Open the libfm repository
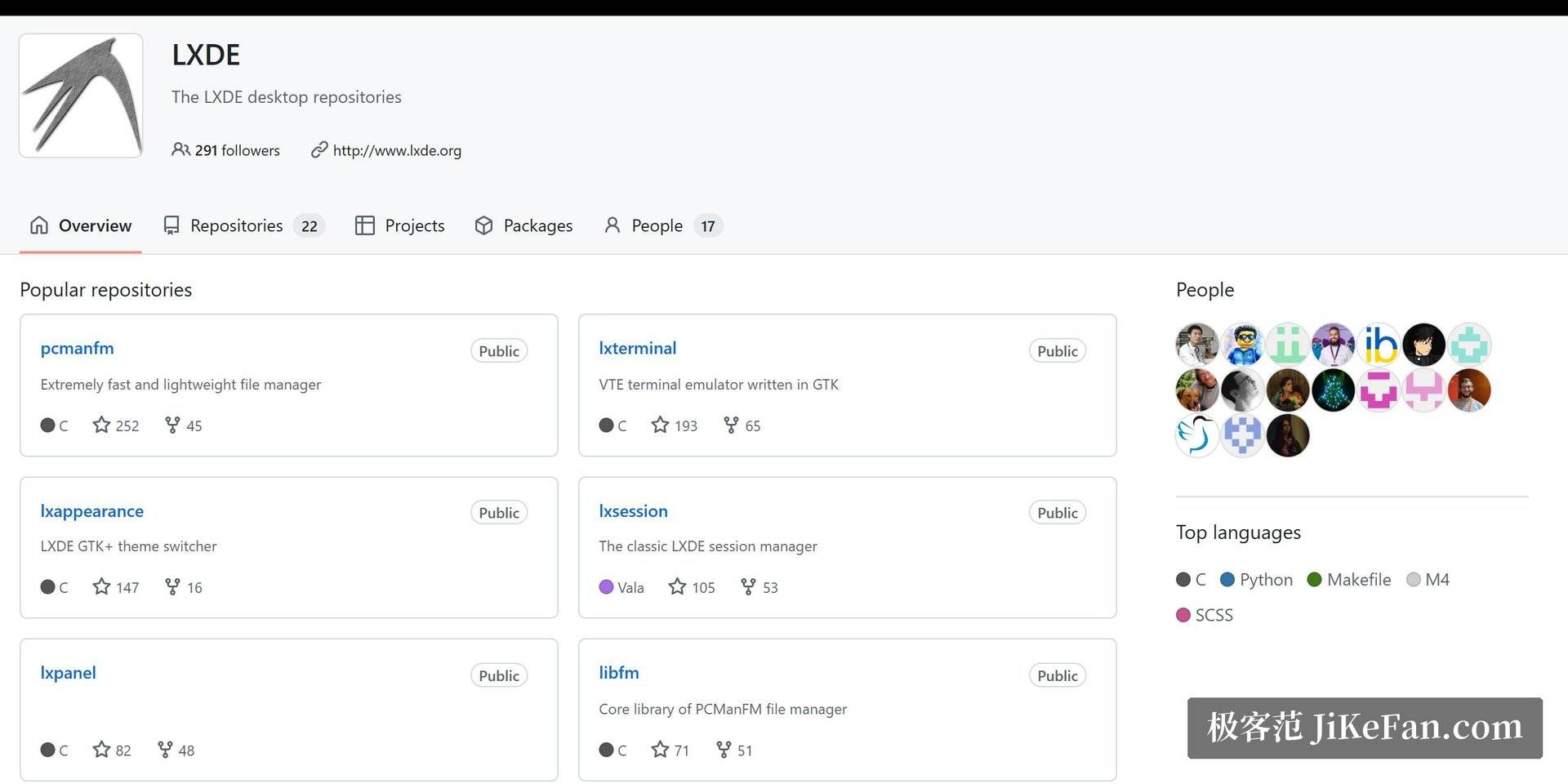Viewport: 1568px width, 784px height. pos(619,673)
